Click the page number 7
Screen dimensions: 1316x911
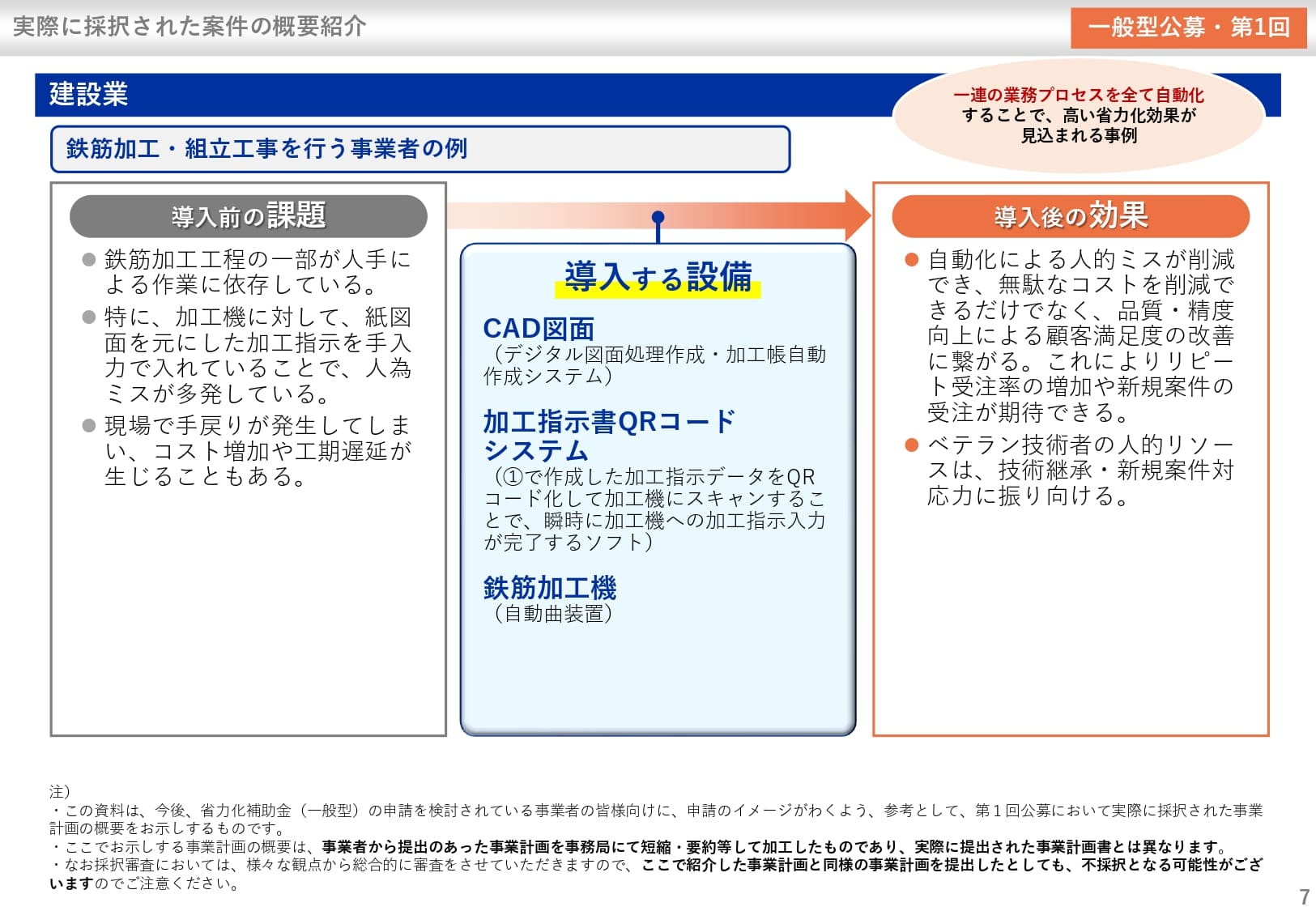tap(1304, 896)
